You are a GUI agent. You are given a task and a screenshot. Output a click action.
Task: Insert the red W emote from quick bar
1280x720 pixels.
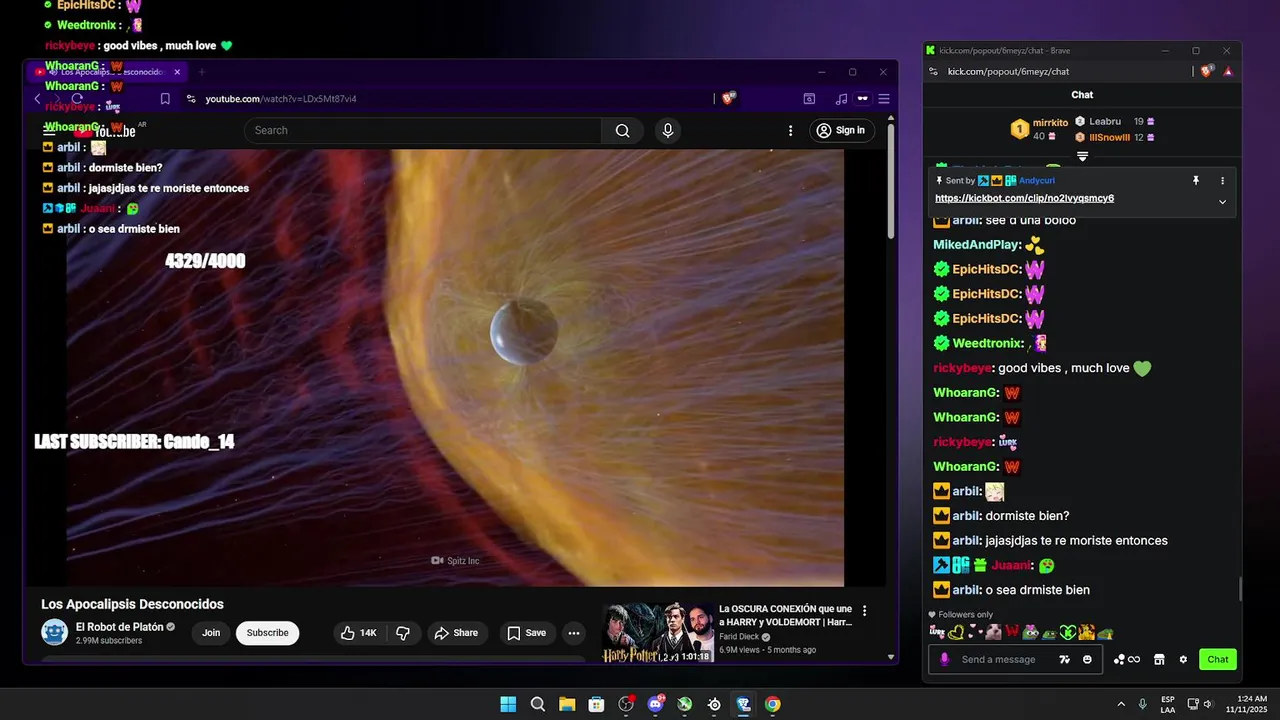coord(1012,632)
